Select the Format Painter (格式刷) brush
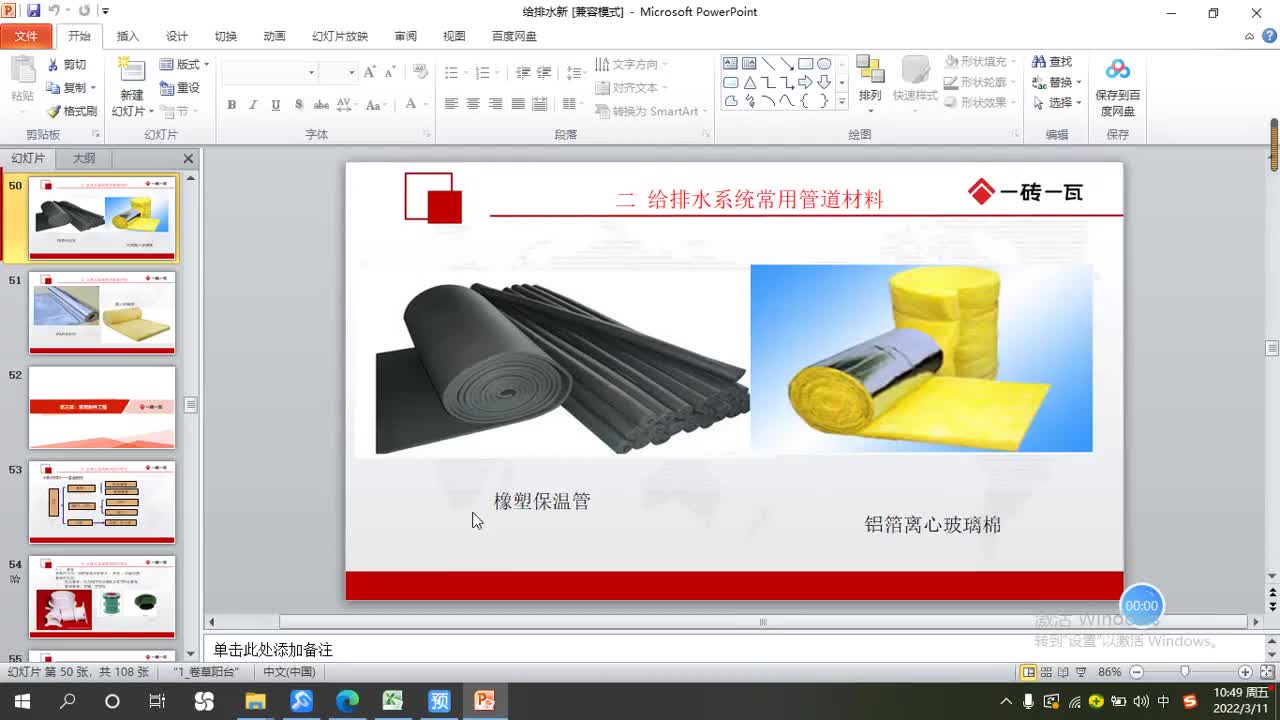Image resolution: width=1280 pixels, height=720 pixels. pyautogui.click(x=54, y=111)
